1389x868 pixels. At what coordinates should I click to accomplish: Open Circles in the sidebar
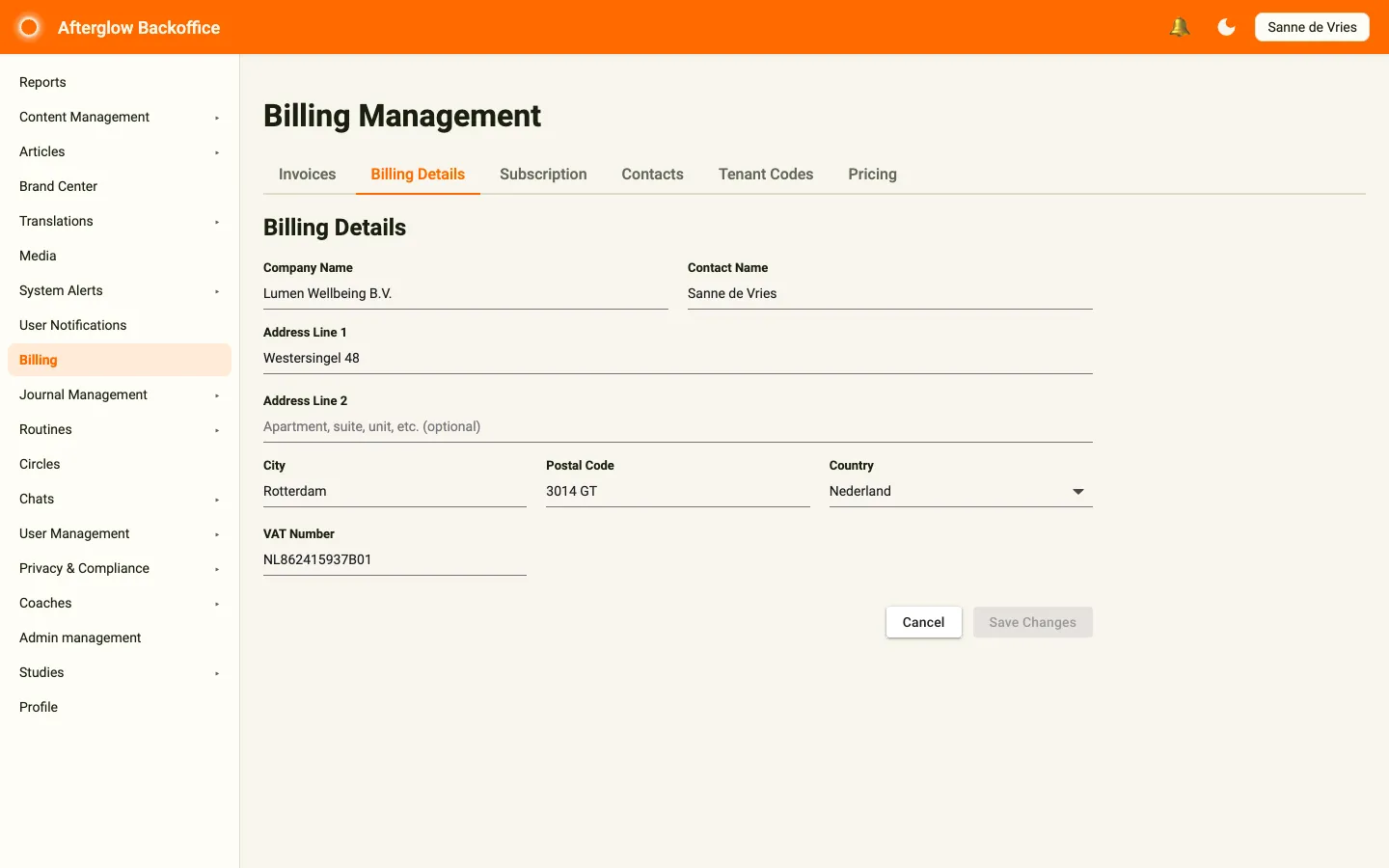120,464
